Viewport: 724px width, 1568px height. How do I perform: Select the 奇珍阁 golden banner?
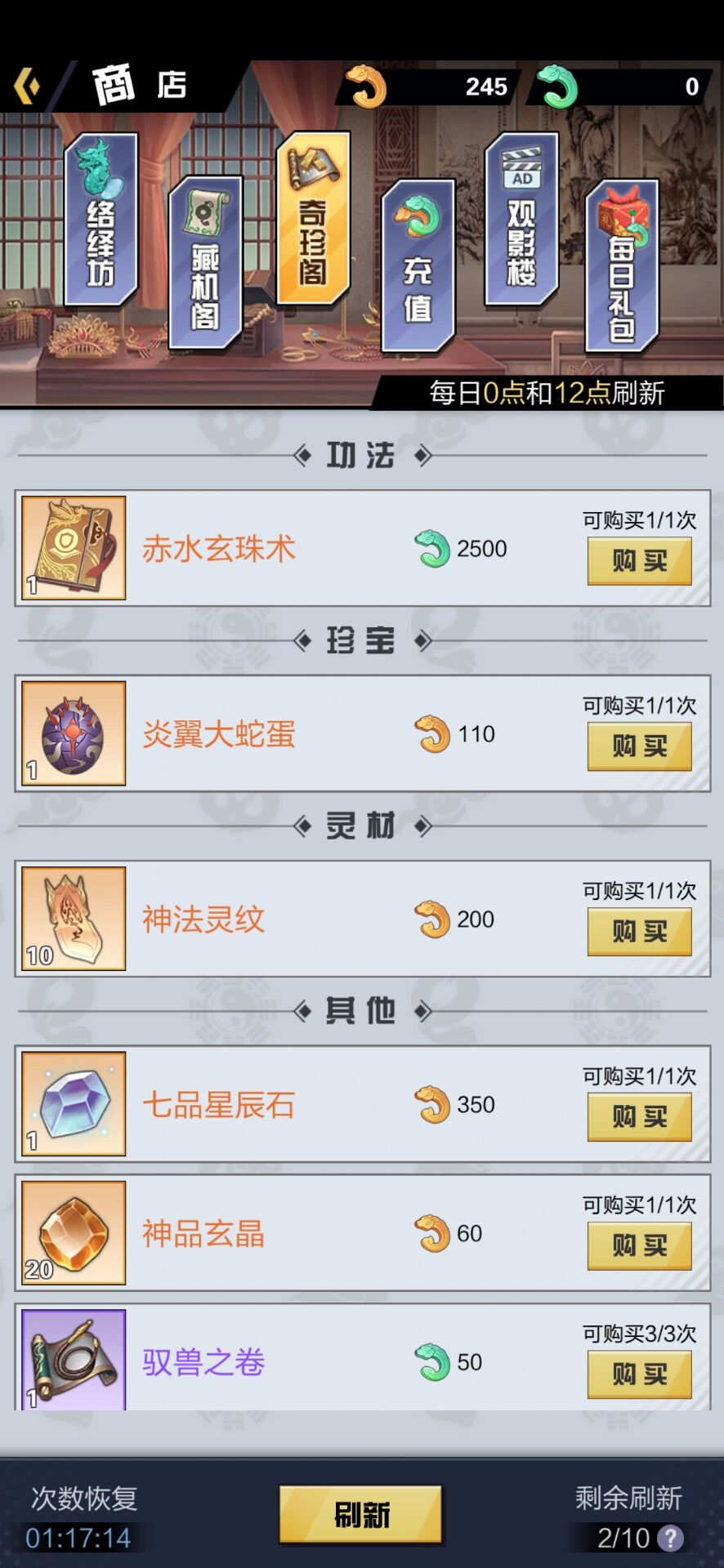(313, 218)
